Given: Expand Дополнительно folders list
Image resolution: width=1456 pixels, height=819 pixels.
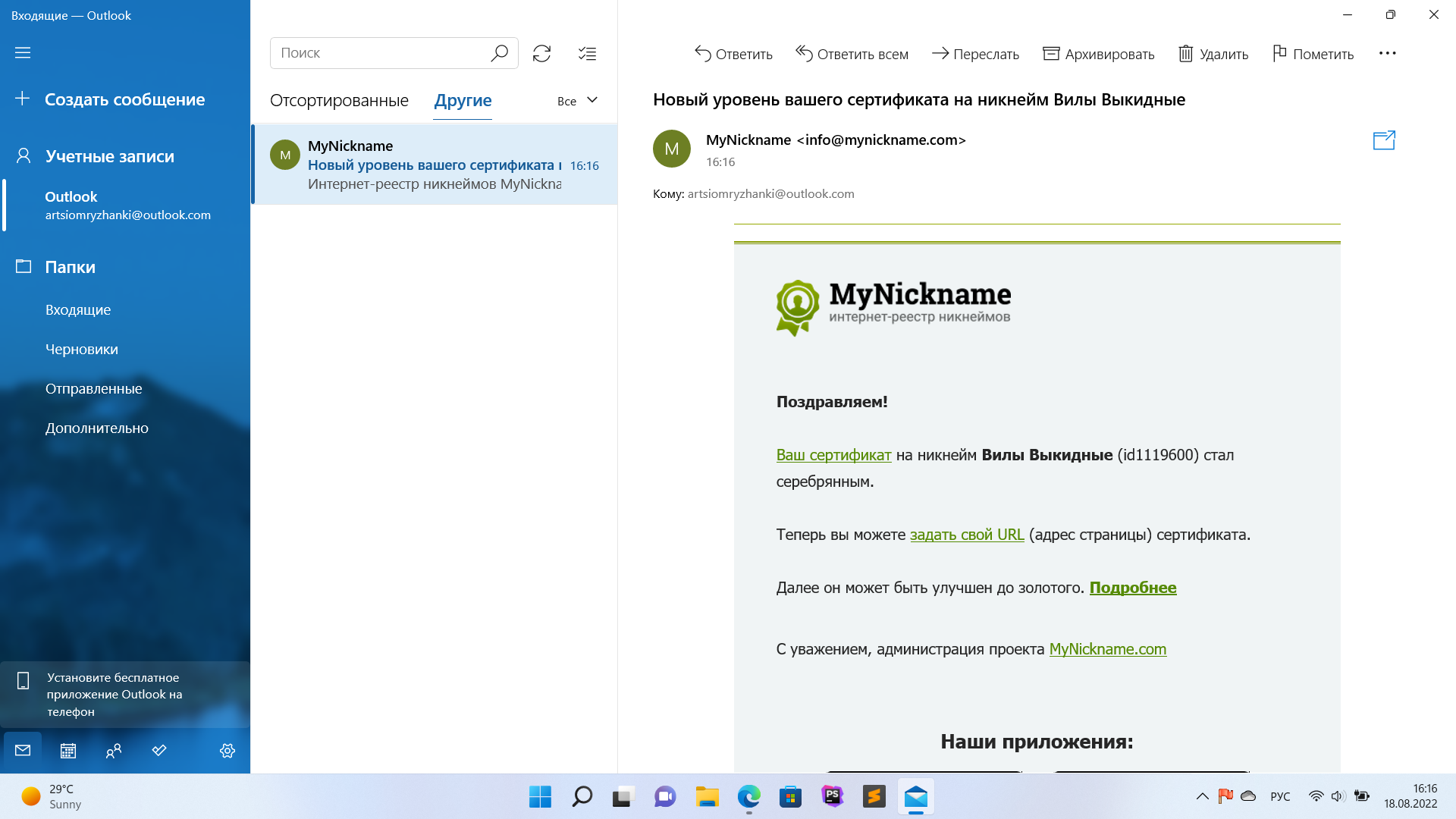Looking at the screenshot, I should pos(96,428).
